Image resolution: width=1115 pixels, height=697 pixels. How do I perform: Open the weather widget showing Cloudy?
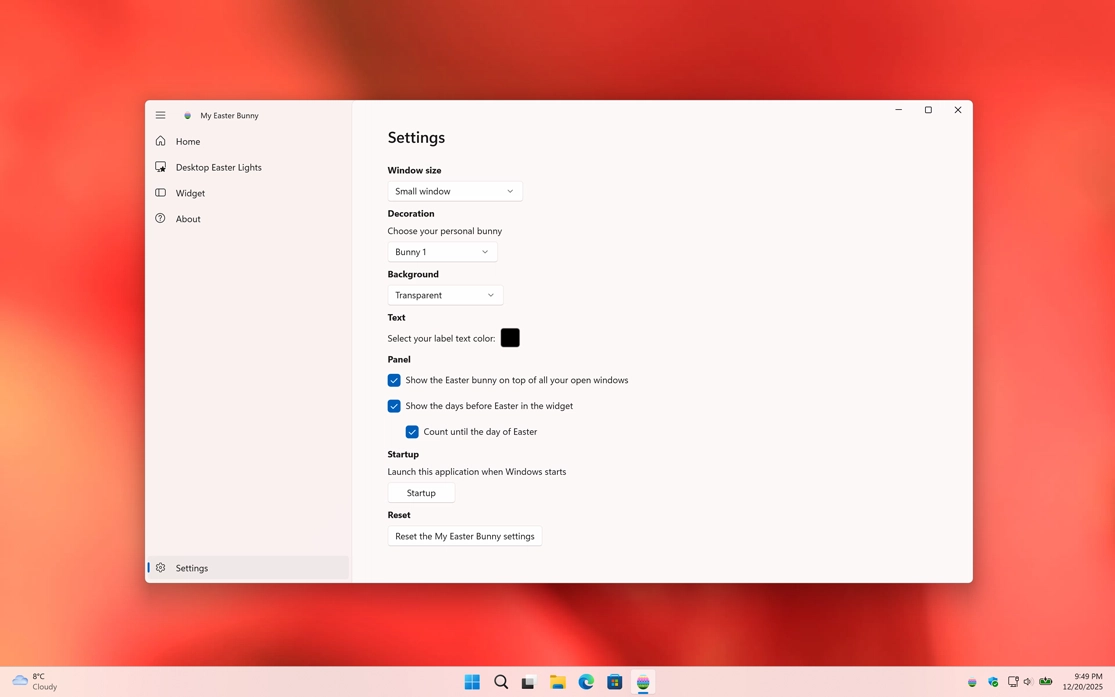[x=35, y=682]
